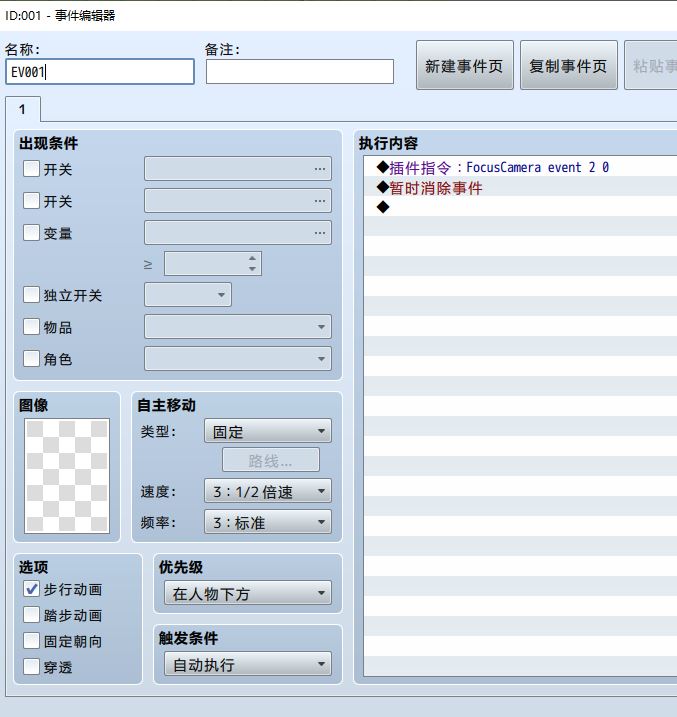Open the 独立开关 dropdown
677x717 pixels.
click(x=188, y=294)
